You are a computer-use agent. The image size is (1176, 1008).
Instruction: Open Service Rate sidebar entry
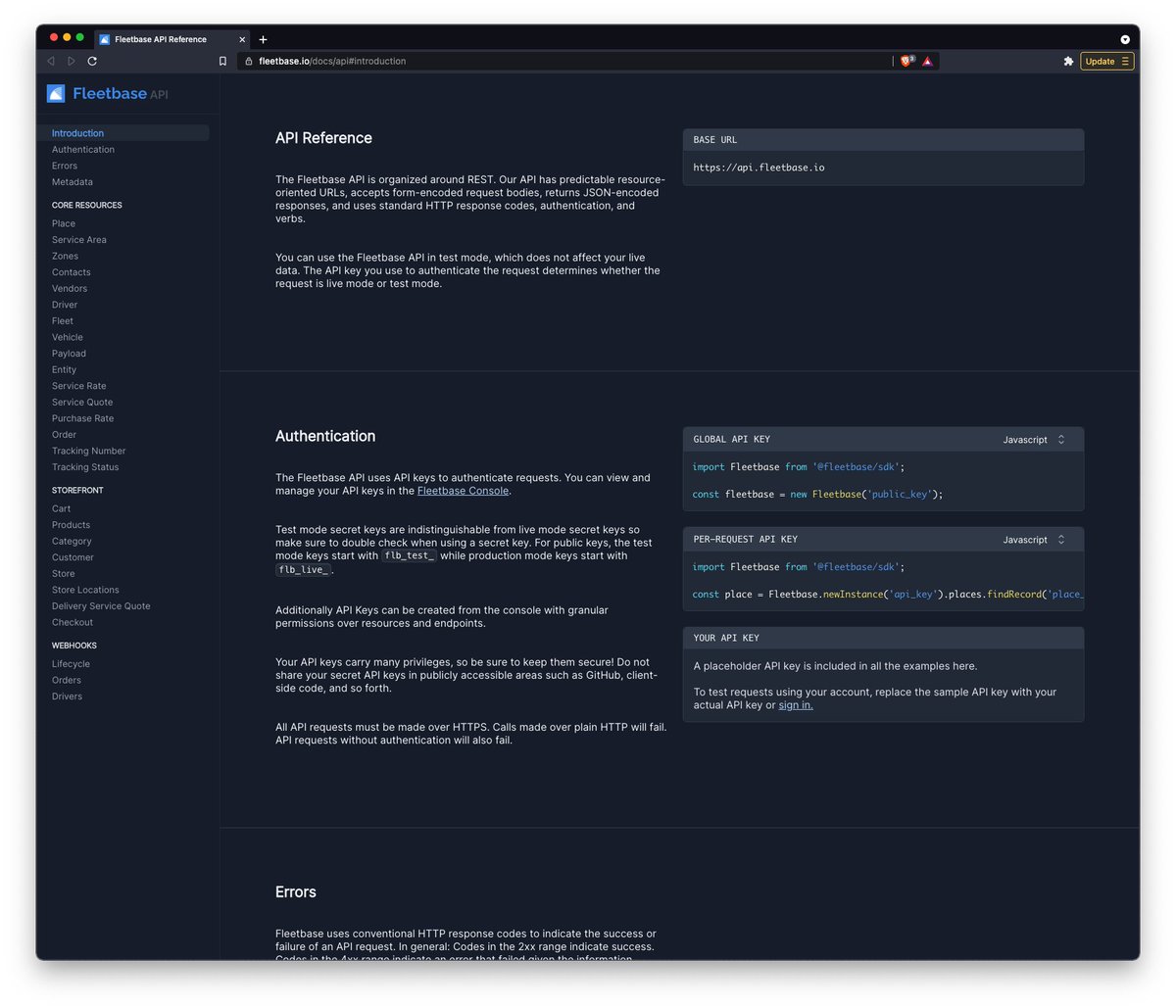pyautogui.click(x=79, y=386)
